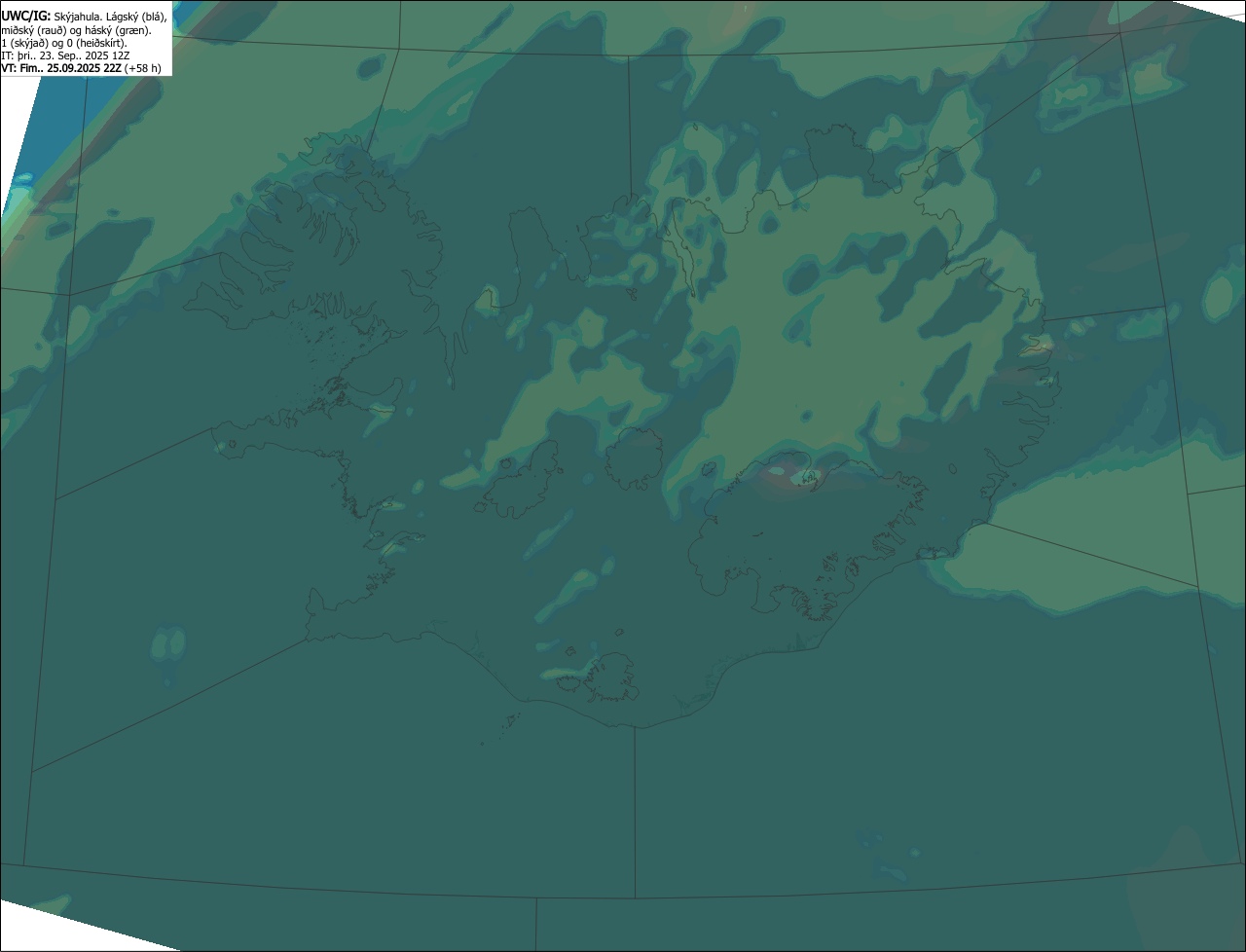Click "miðský (rauð)" in the legend box
Screen dimensions: 1246x952
(33, 30)
